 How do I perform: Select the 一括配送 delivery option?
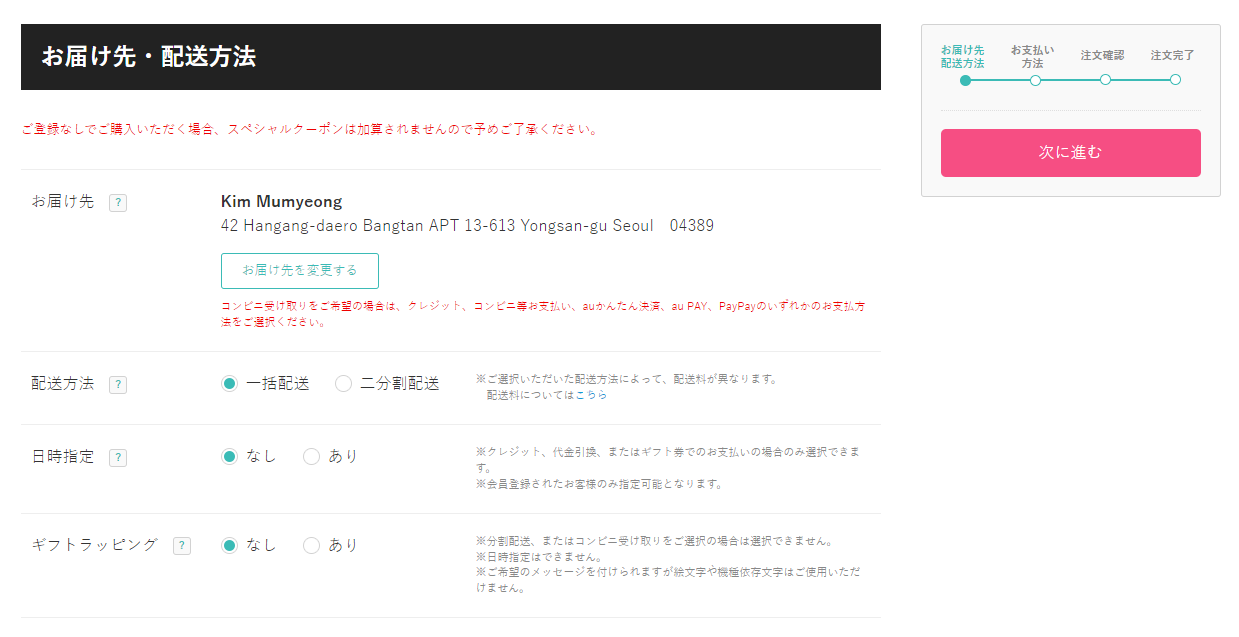[230, 384]
